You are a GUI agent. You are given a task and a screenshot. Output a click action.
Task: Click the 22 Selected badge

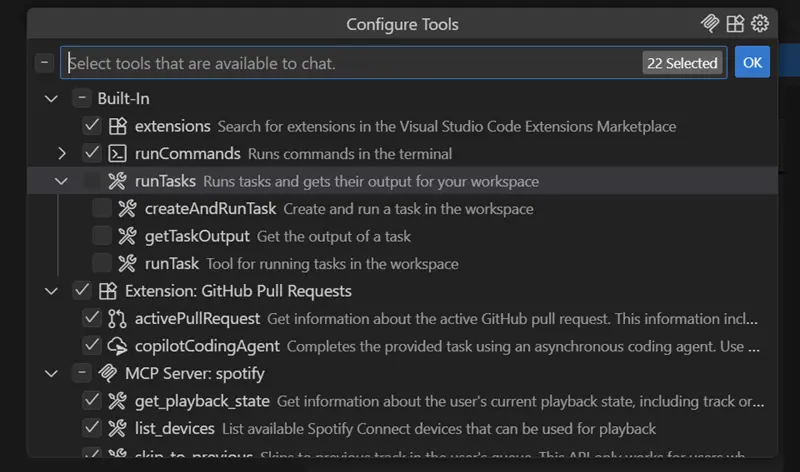pyautogui.click(x=682, y=63)
